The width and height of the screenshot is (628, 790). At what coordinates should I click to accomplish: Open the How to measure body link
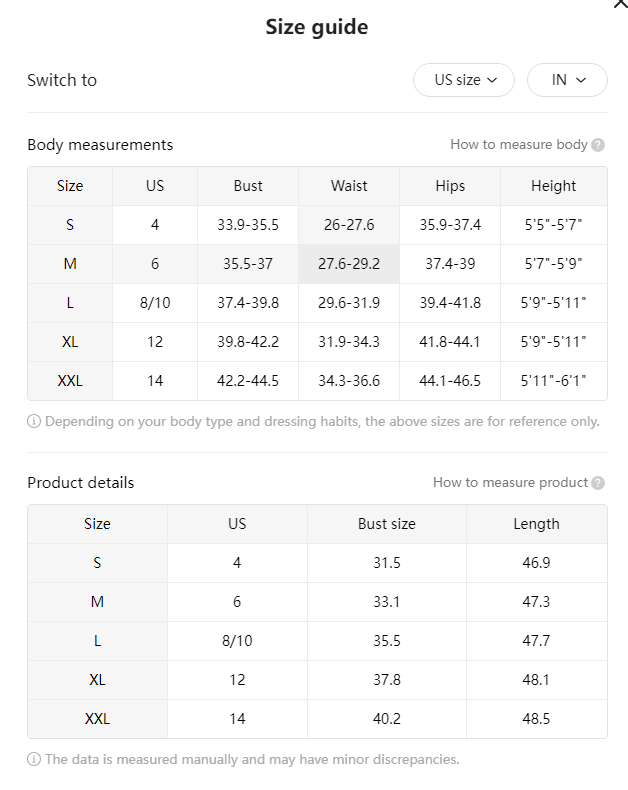pyautogui.click(x=519, y=145)
